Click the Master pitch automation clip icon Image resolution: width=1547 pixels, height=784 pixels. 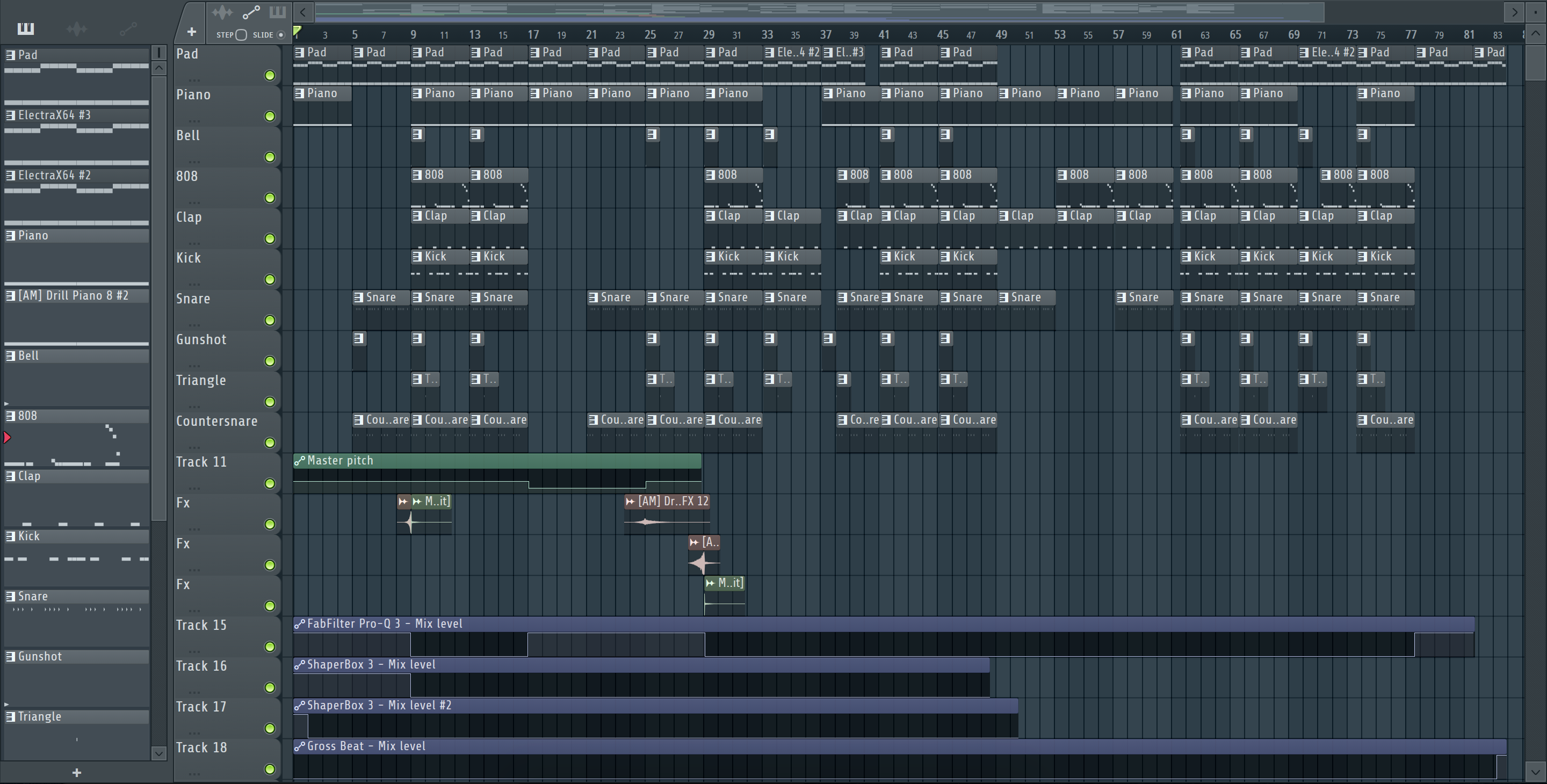click(x=299, y=460)
